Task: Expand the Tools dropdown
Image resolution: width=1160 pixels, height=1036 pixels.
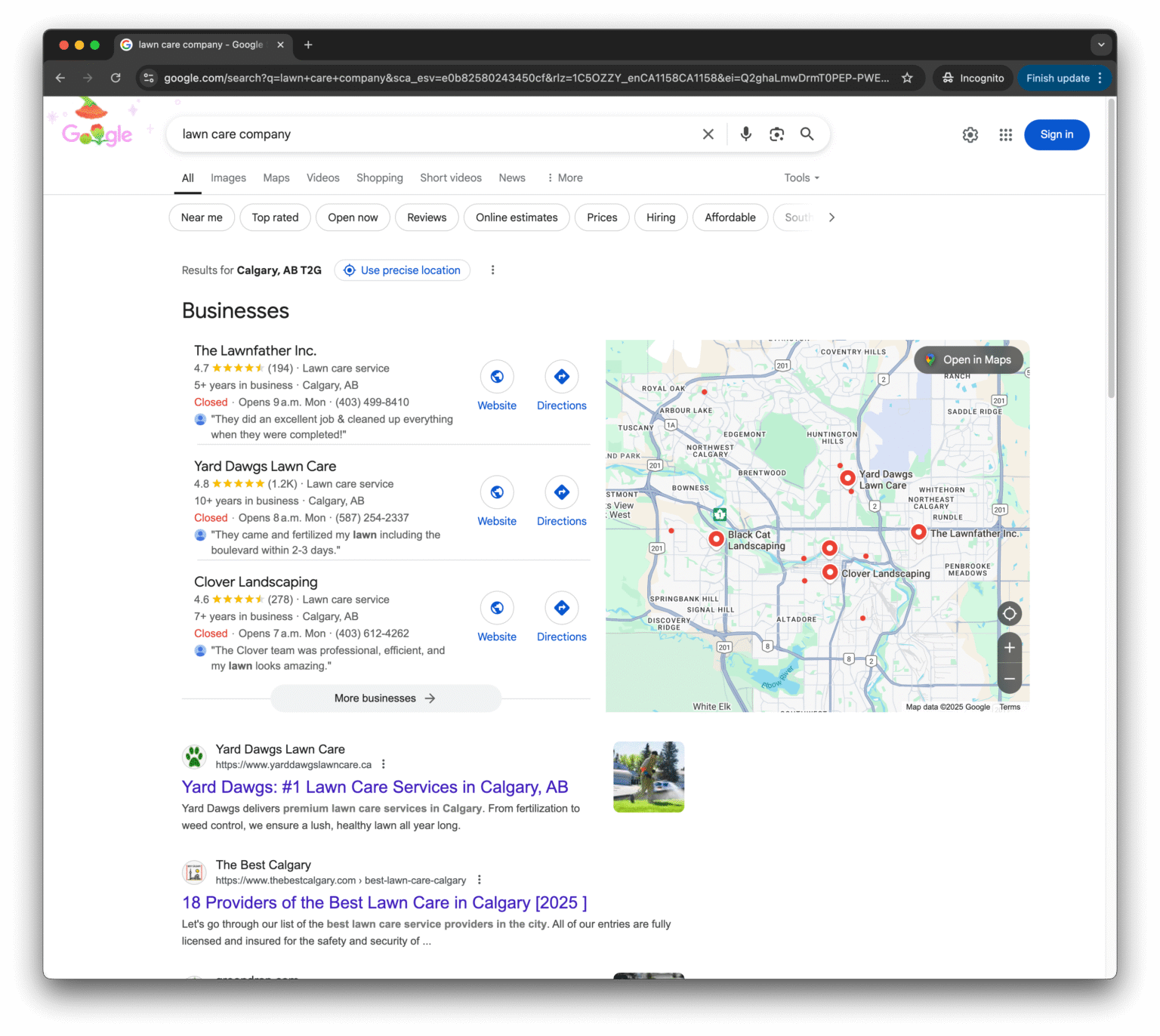Action: tap(801, 178)
